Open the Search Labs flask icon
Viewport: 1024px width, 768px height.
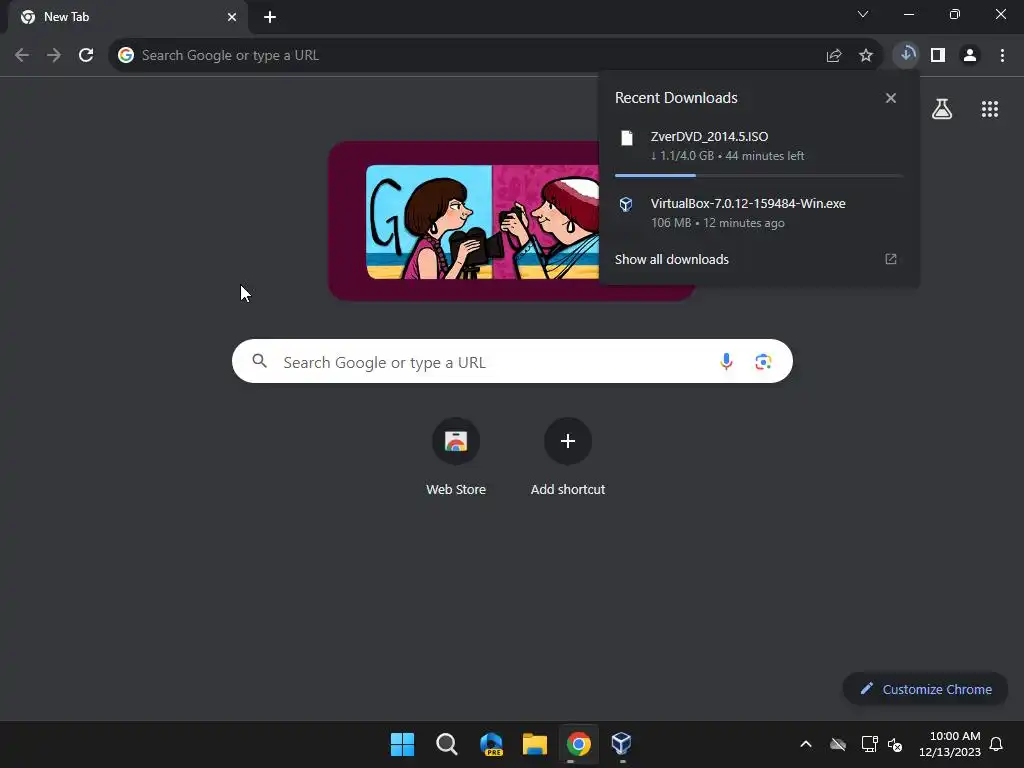point(942,109)
